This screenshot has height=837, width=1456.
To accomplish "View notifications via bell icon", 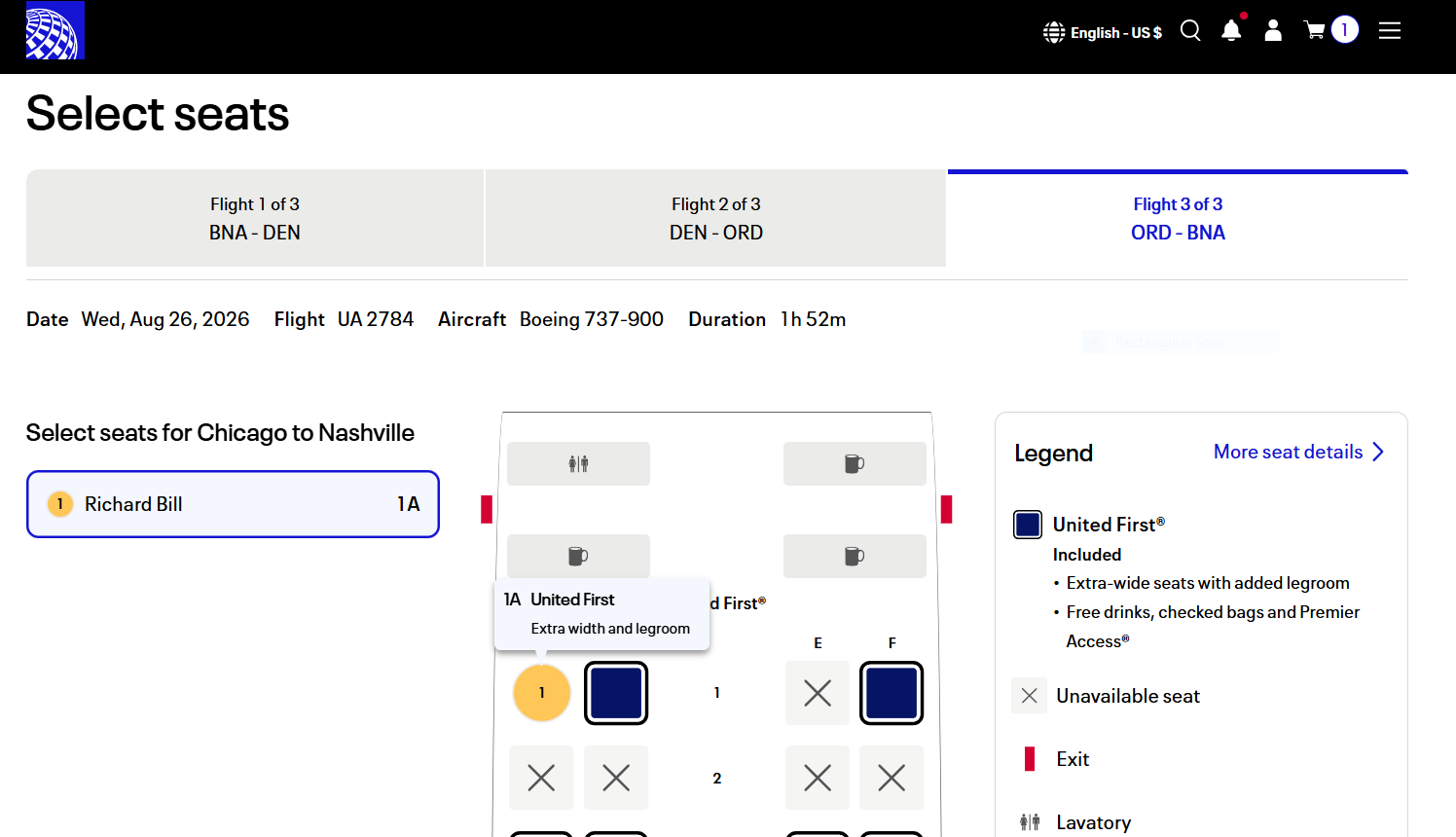I will pyautogui.click(x=1231, y=31).
